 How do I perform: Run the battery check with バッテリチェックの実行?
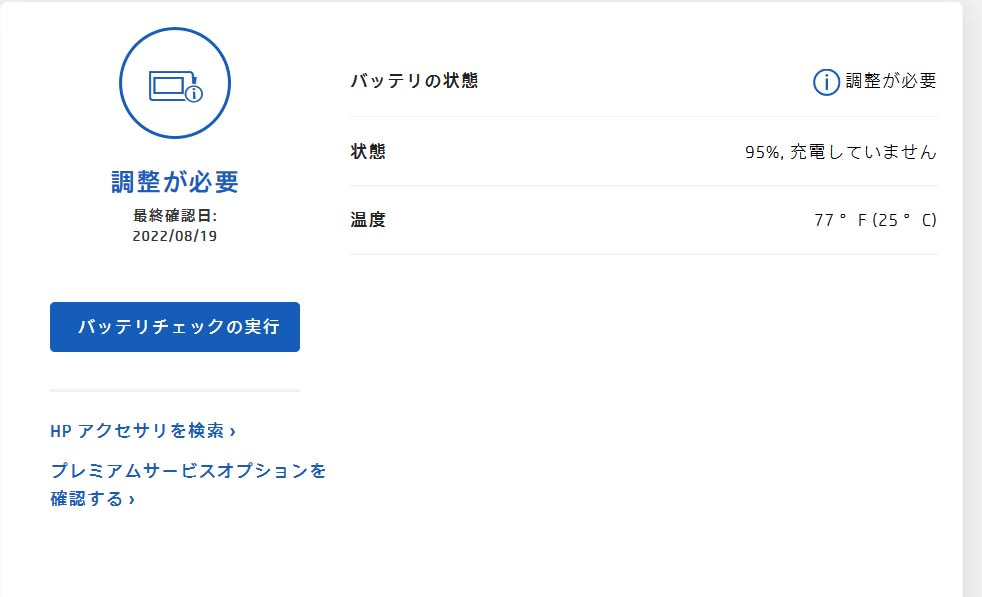(175, 327)
